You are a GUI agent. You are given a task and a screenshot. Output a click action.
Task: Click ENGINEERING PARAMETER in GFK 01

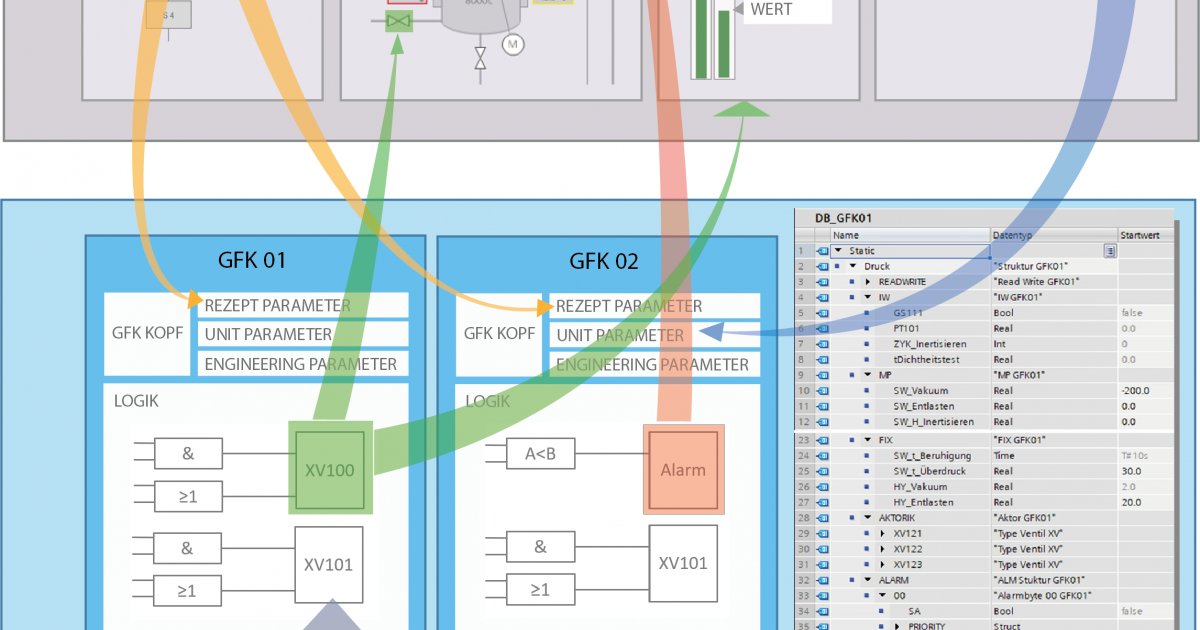[301, 364]
